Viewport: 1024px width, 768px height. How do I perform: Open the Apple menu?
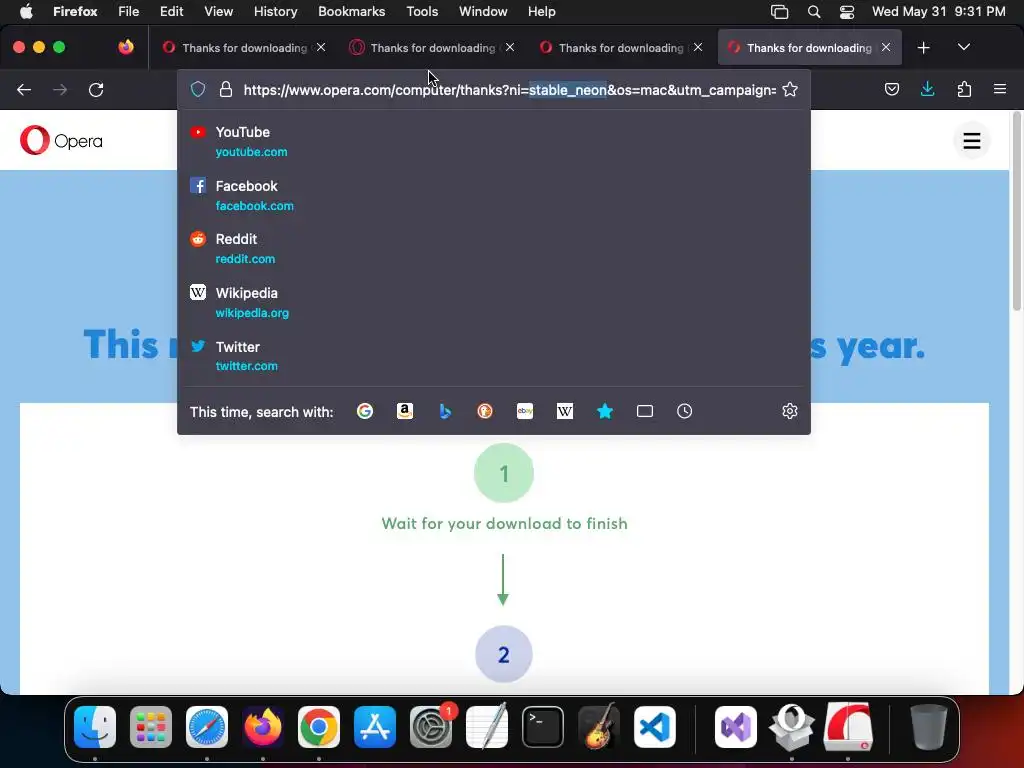tap(26, 11)
